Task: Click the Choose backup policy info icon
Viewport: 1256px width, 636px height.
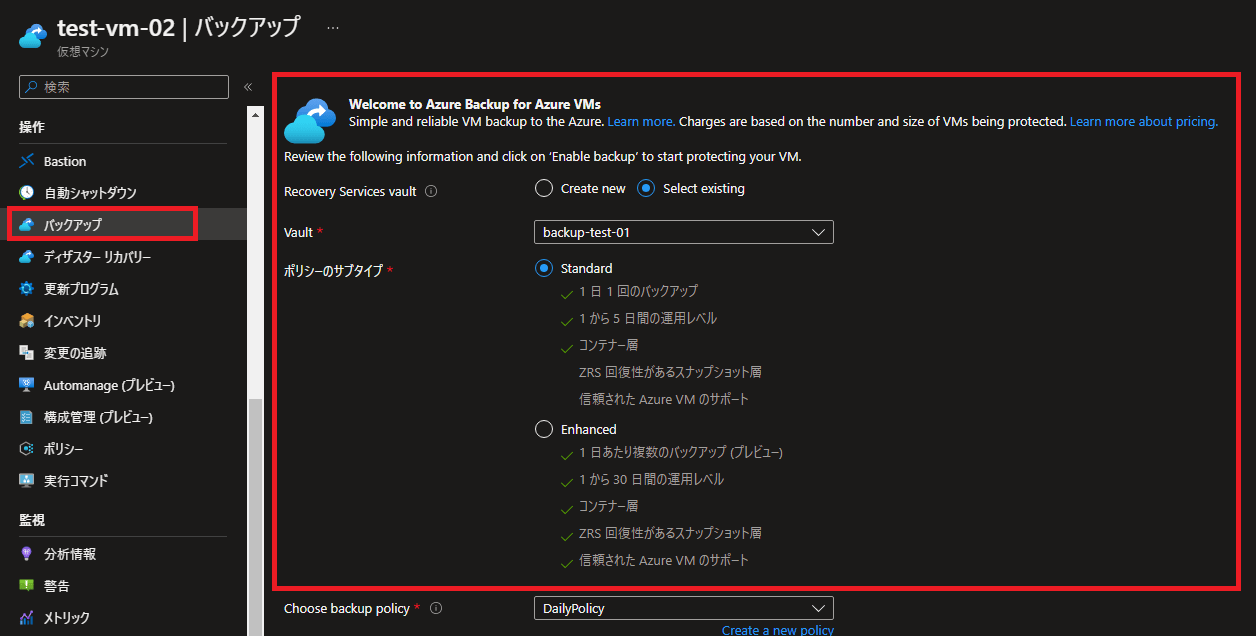Action: coord(436,608)
